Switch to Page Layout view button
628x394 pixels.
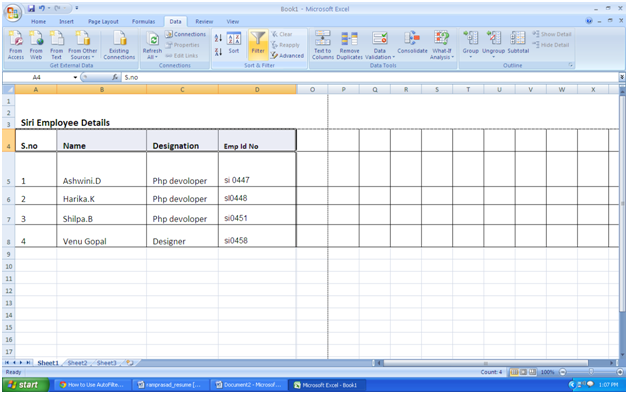click(x=523, y=372)
